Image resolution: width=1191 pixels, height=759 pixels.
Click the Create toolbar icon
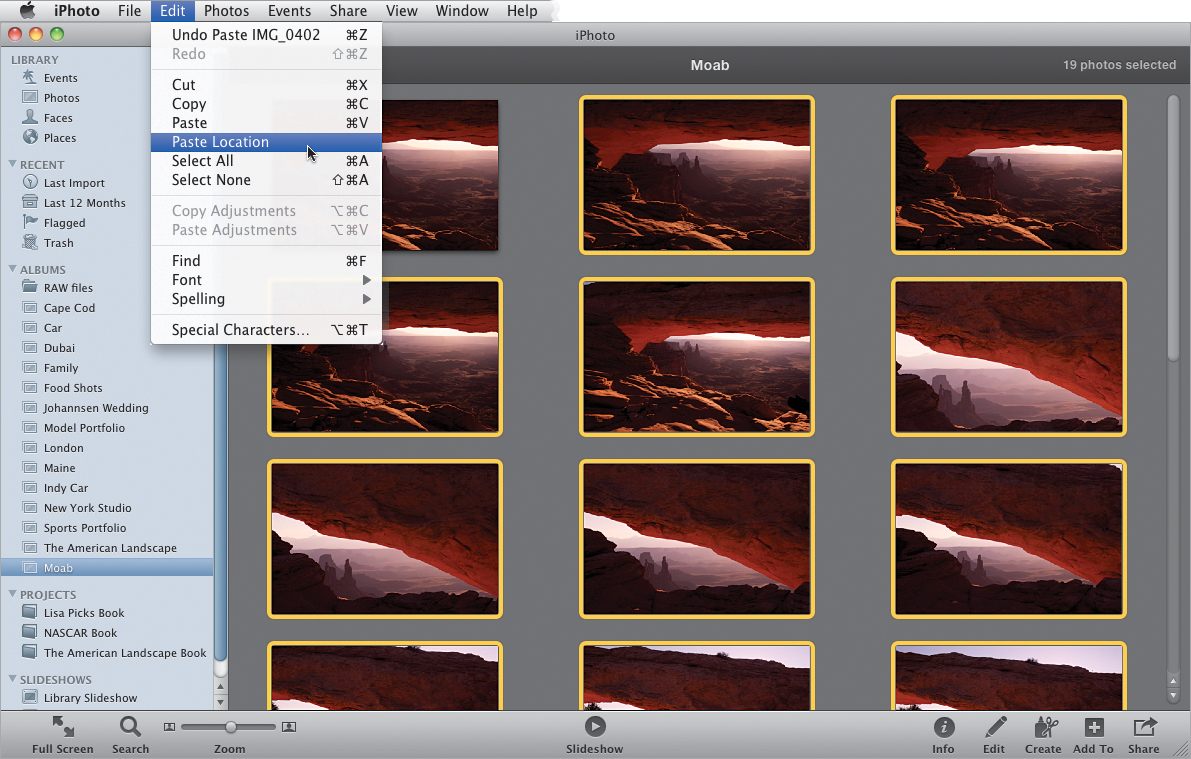point(1046,727)
